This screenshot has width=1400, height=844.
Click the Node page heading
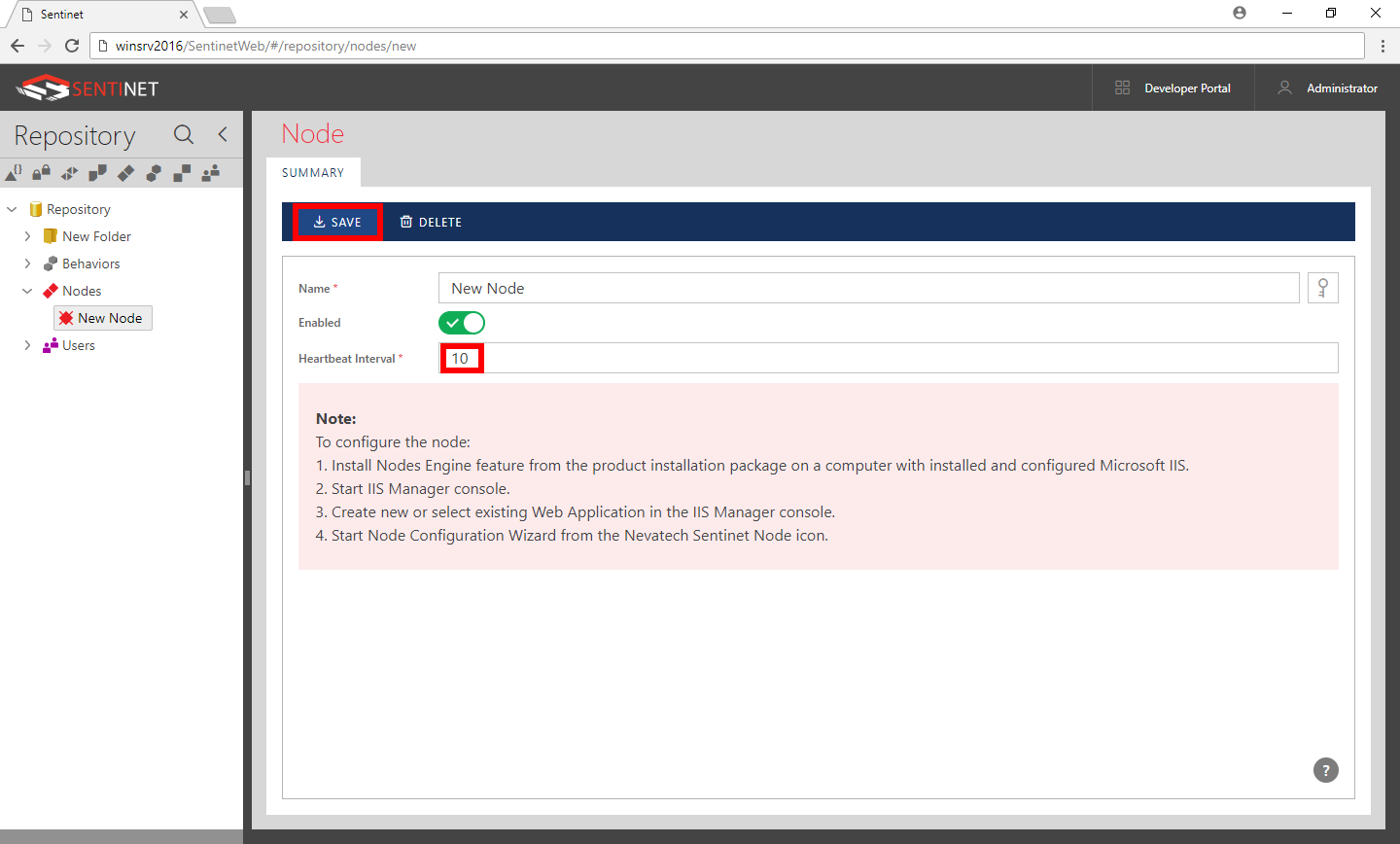click(313, 133)
